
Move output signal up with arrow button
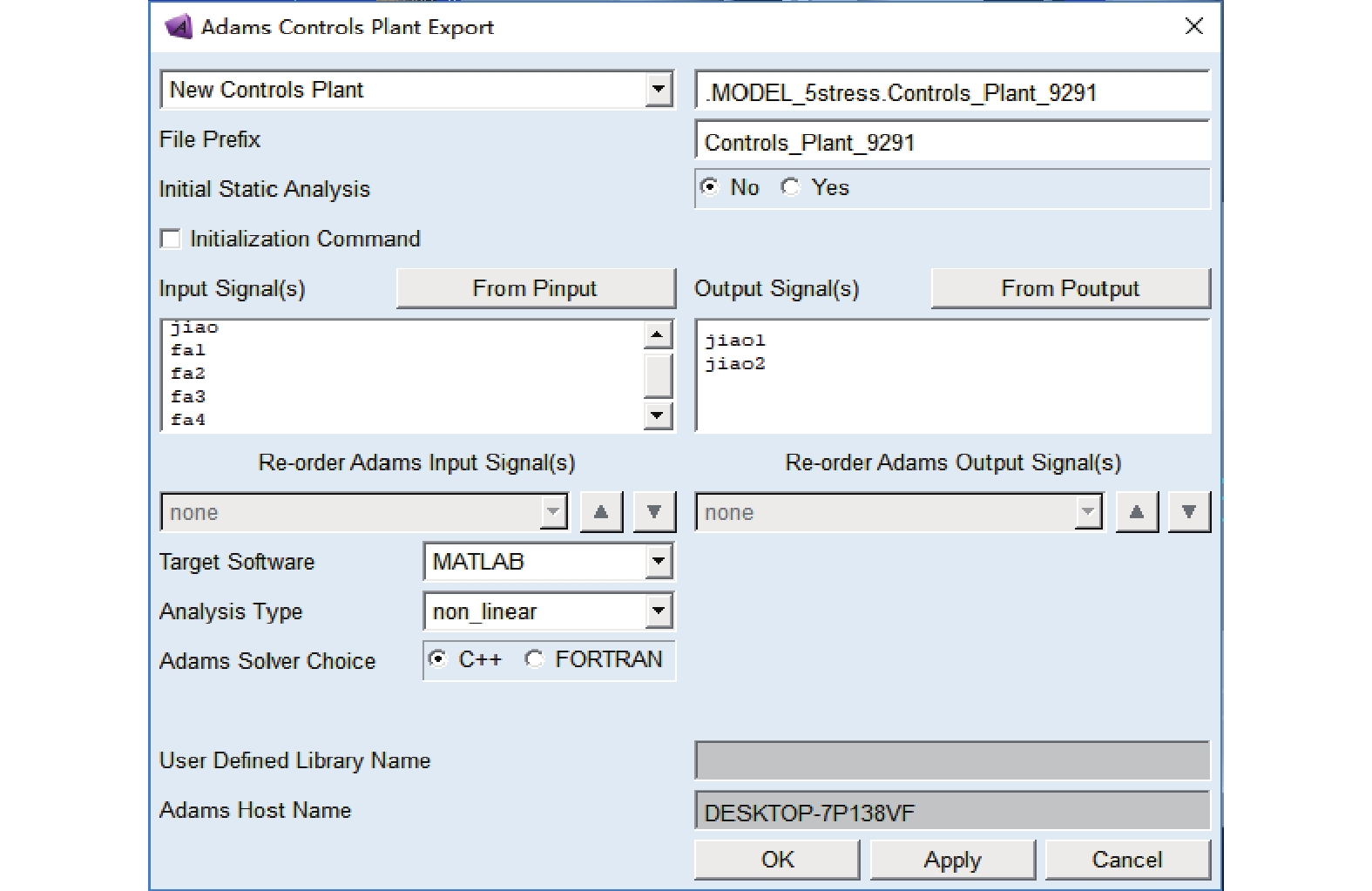[1137, 512]
